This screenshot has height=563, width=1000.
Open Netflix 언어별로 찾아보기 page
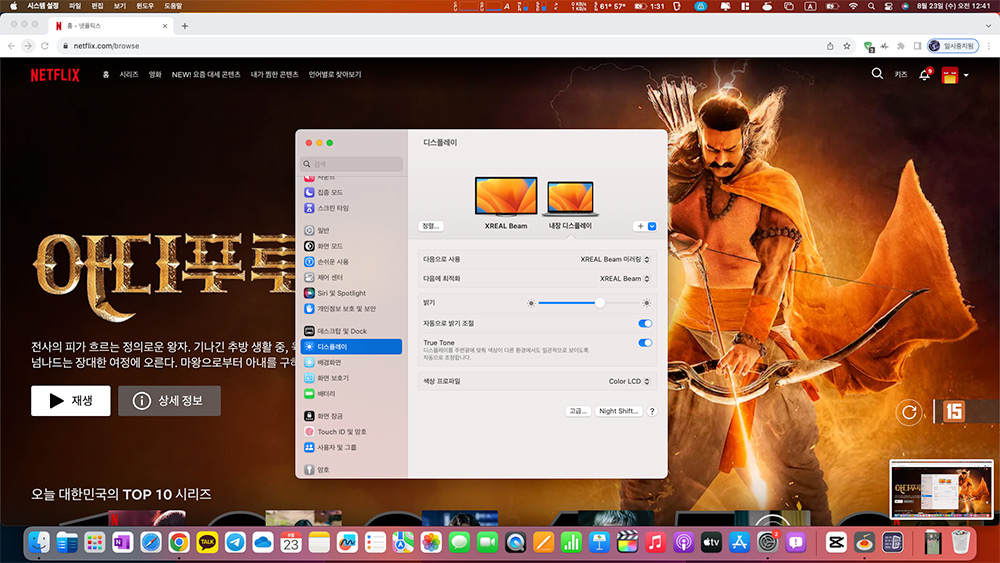pos(335,75)
